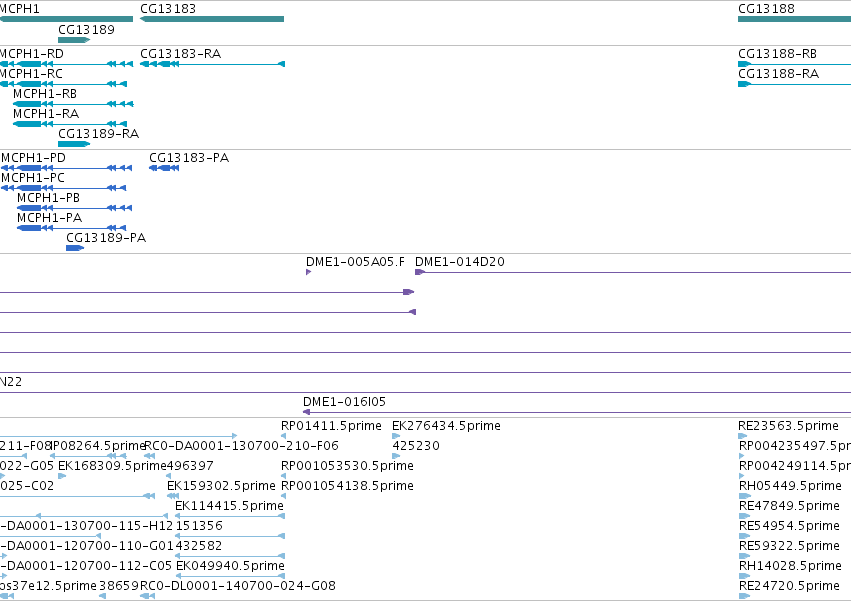Viewport: 851px width, 601px height.
Task: Click the 022-G05 EST label
Action: (x=27, y=466)
